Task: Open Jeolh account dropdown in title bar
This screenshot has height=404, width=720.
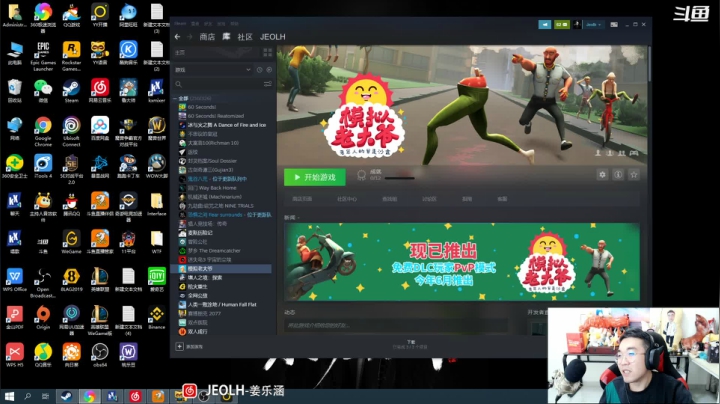Action: (593, 24)
